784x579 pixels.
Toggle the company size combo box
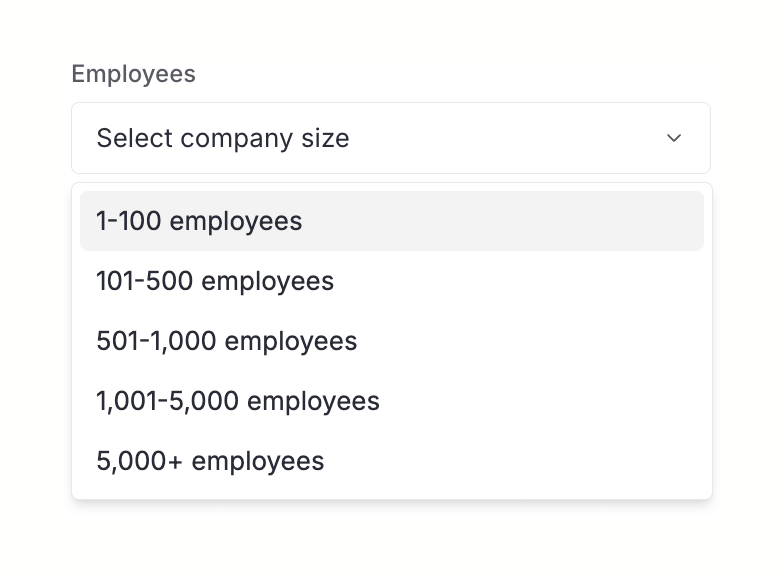390,138
